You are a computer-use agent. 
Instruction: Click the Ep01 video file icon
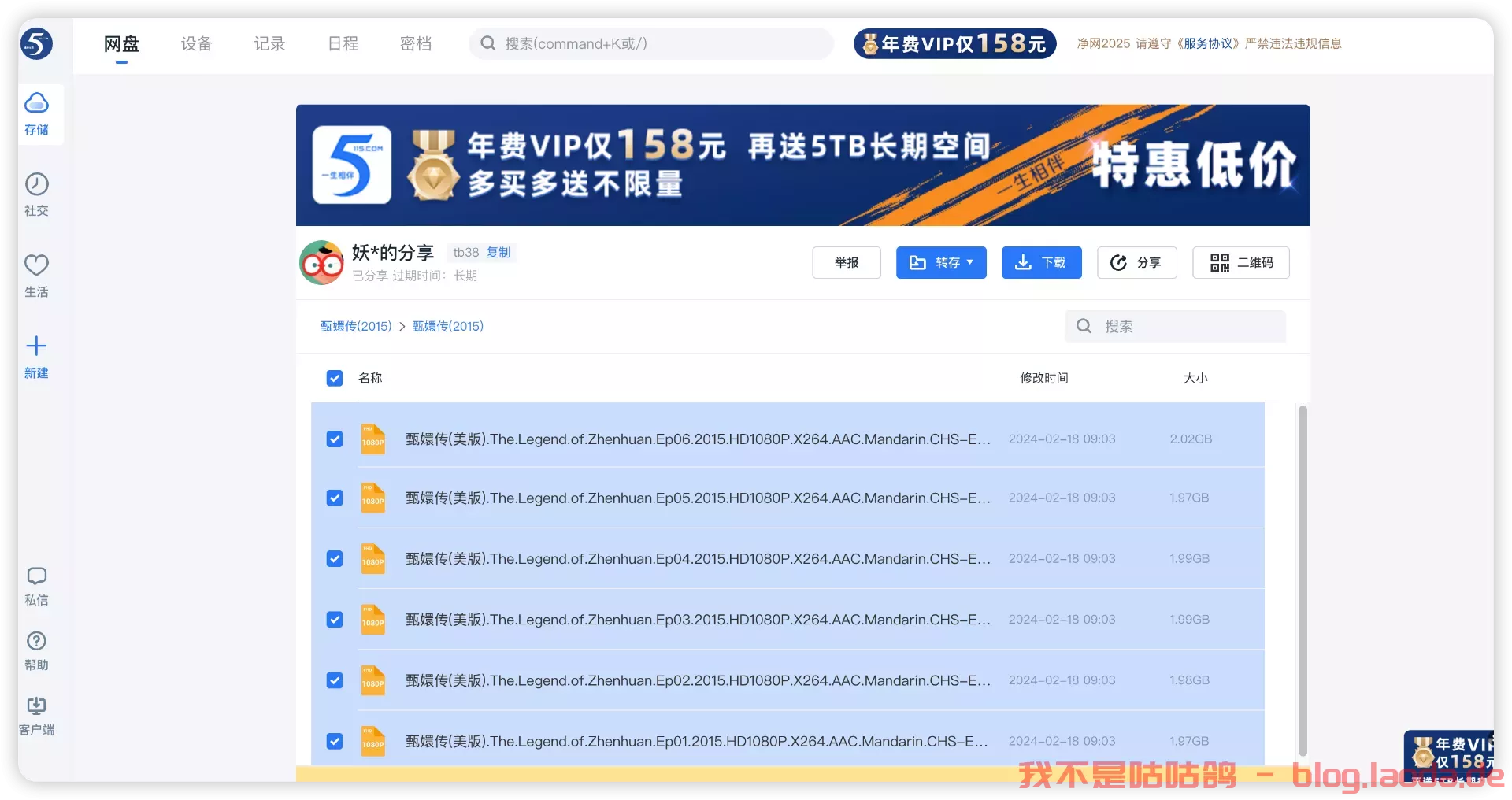(372, 741)
